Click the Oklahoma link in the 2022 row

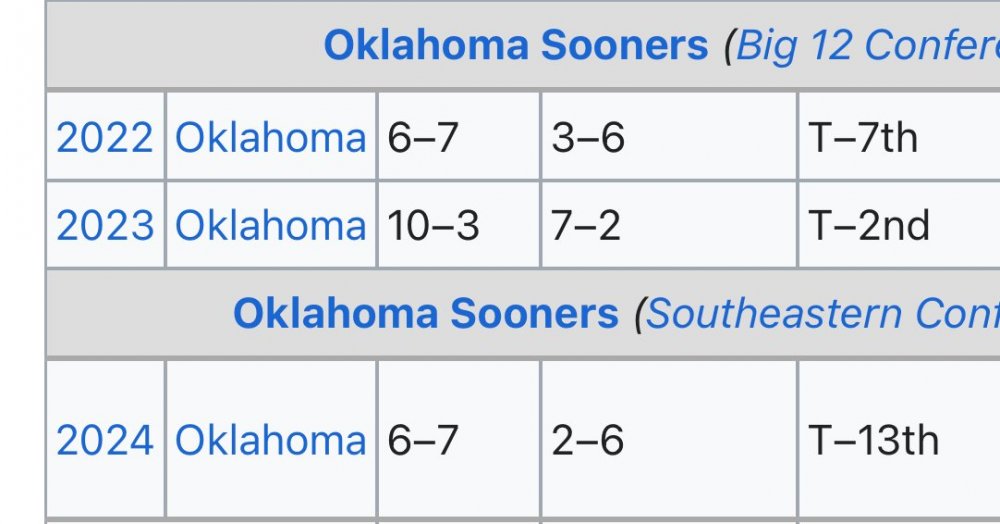(x=271, y=137)
